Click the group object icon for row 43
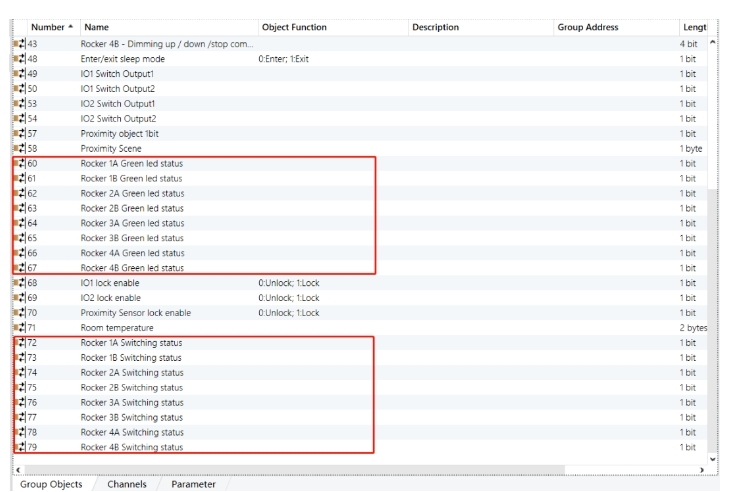This screenshot has height=492, width=734. (x=19, y=44)
